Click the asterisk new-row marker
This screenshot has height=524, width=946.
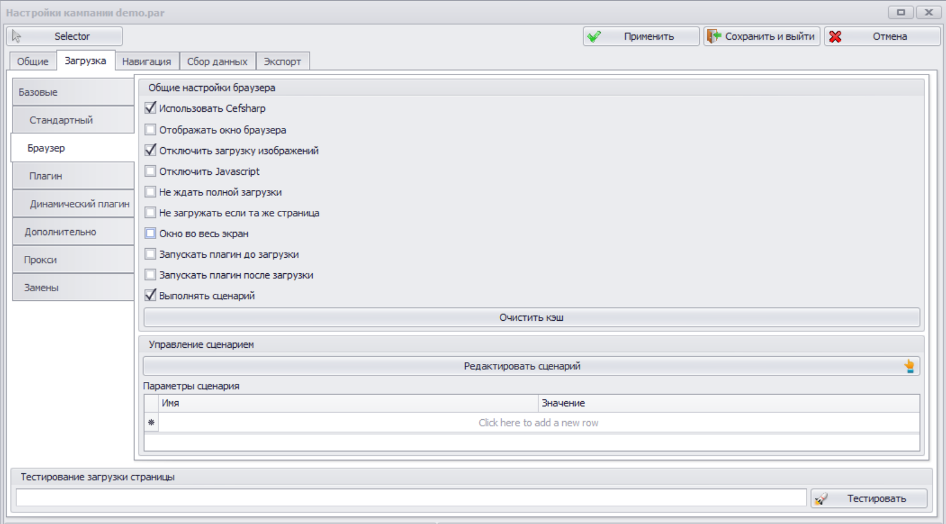tap(151, 423)
